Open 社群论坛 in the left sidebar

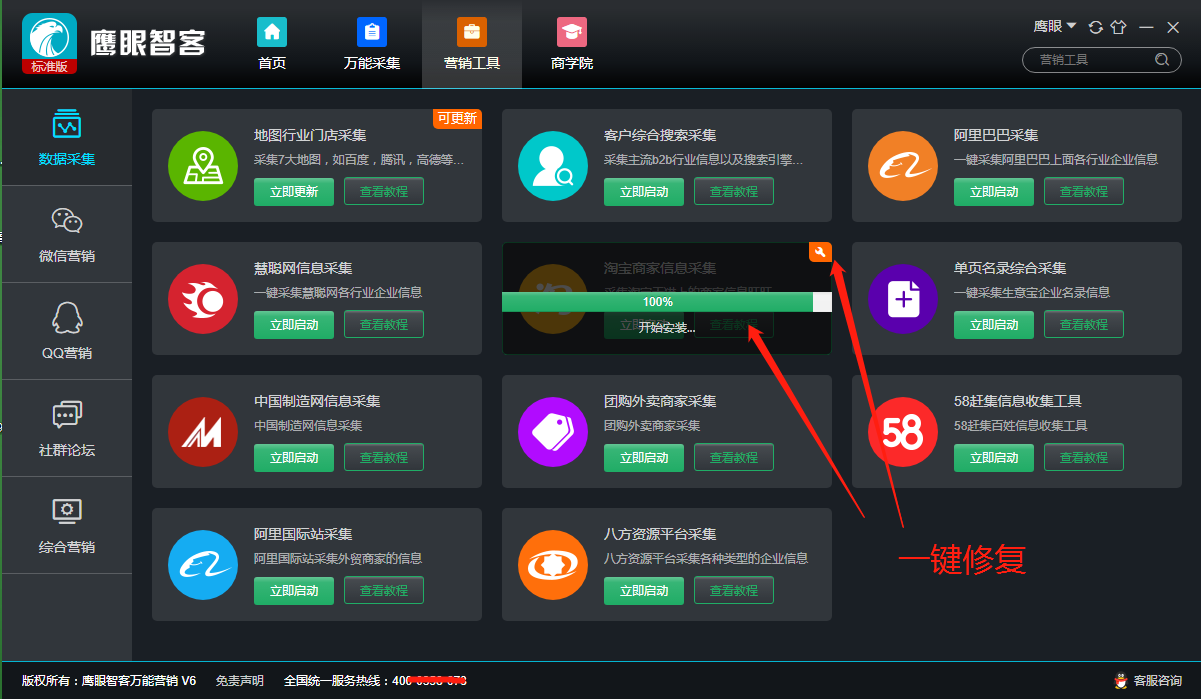[67, 429]
